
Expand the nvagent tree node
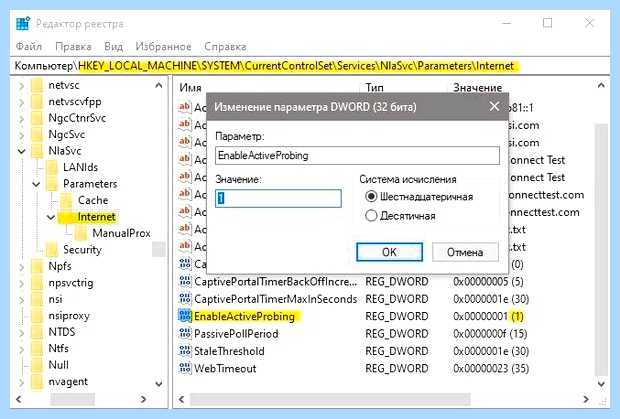coord(22,382)
